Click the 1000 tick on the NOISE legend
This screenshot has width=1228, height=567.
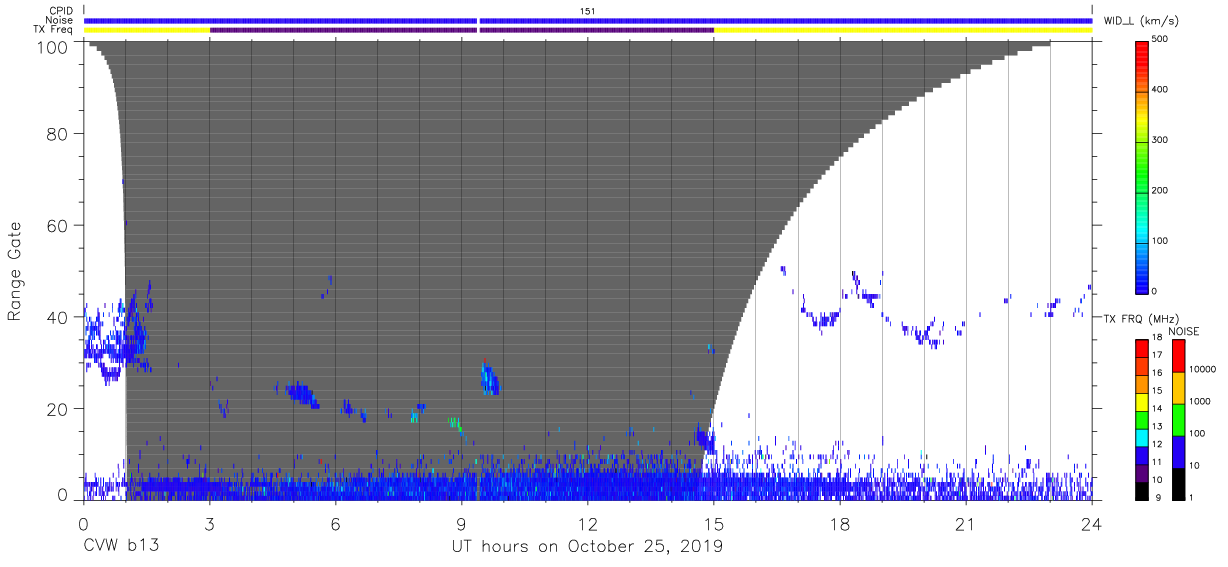click(1200, 400)
